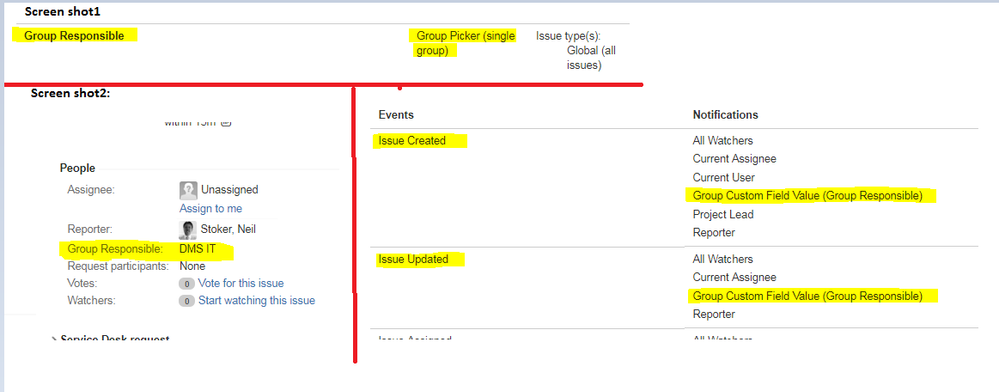Select the 'Group Responsible' custom field name
Screen dimensions: 999x392
pos(74,36)
